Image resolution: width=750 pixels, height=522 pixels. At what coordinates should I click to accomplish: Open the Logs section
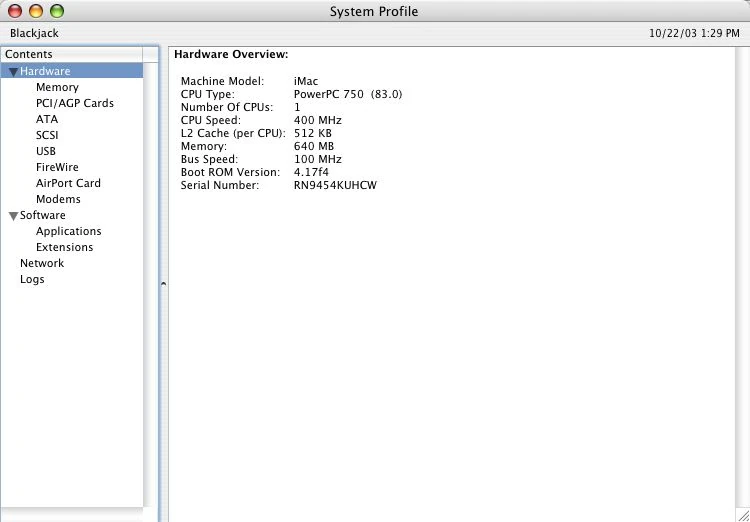(32, 279)
